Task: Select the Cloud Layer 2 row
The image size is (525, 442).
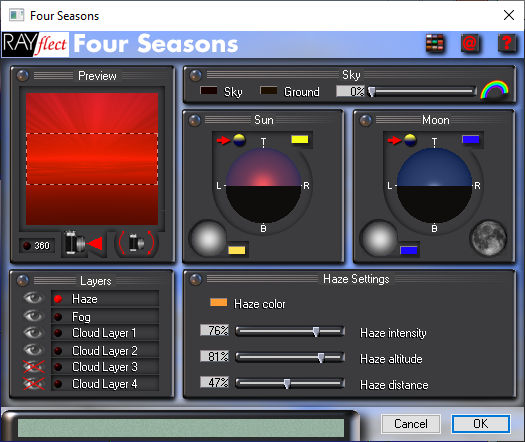Action: point(105,351)
